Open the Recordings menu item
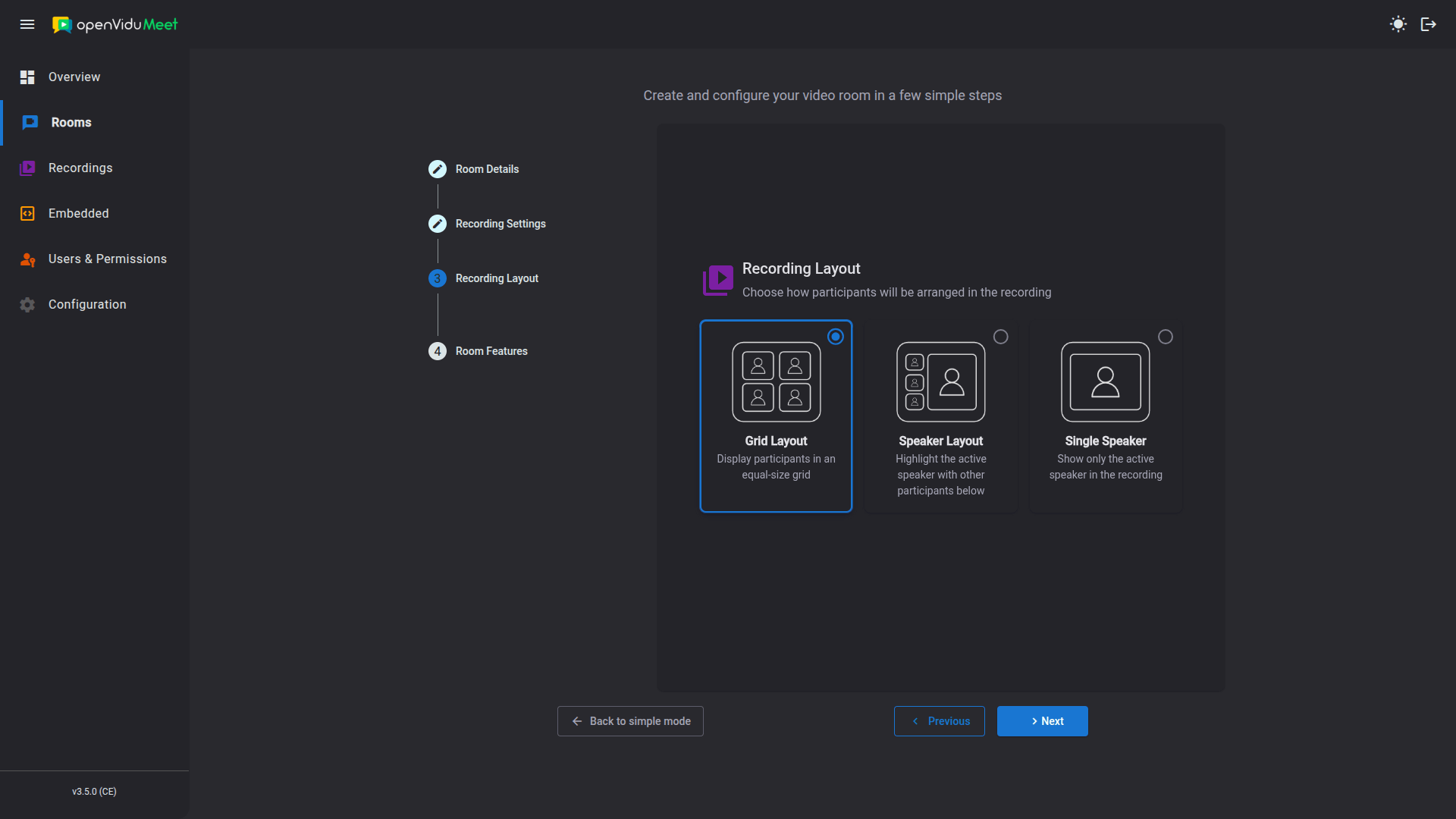1456x819 pixels. pyautogui.click(x=80, y=168)
